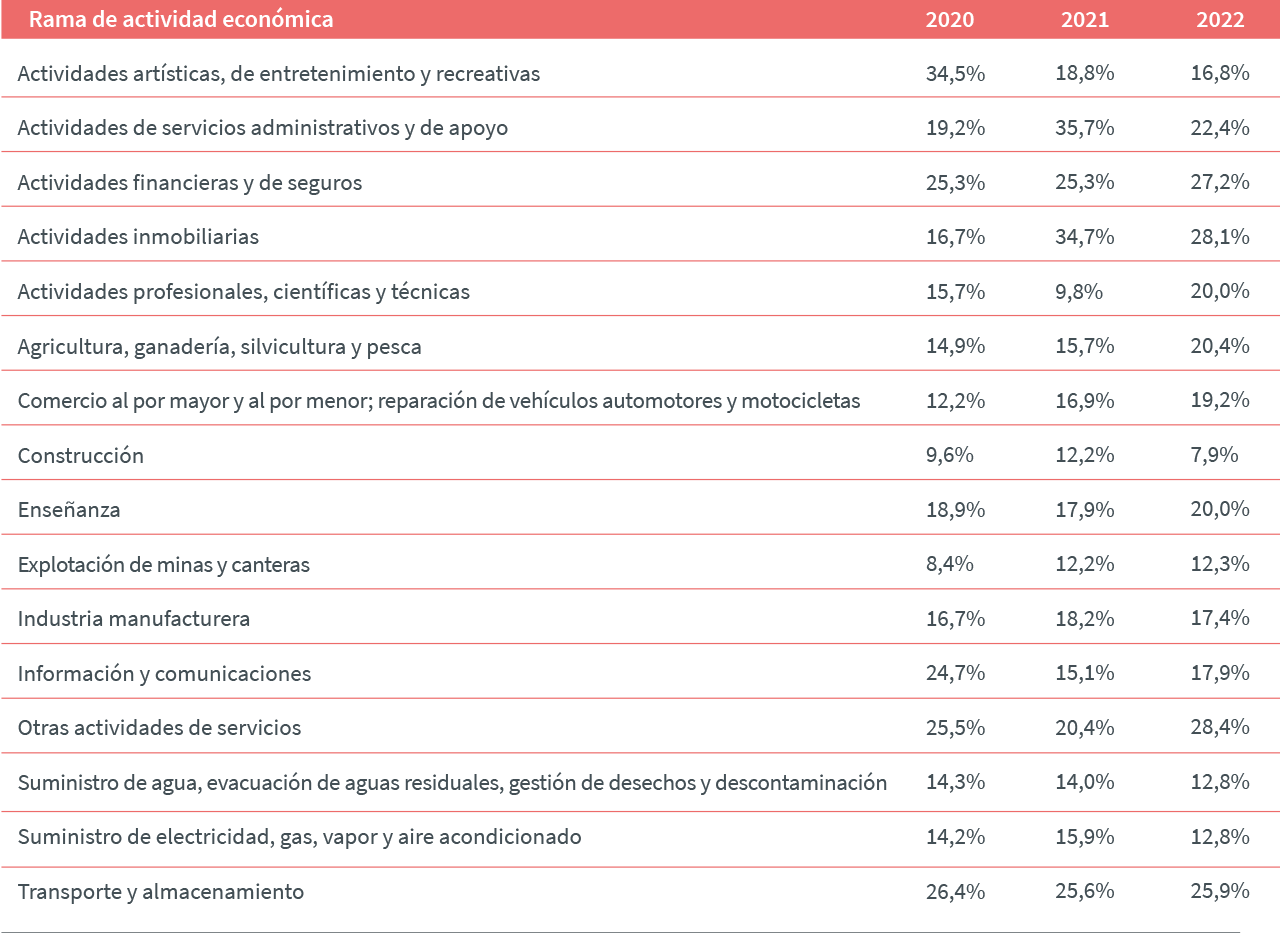Viewport: 1280px width, 933px height.
Task: Click the 2022 column header
Action: coord(1219,20)
